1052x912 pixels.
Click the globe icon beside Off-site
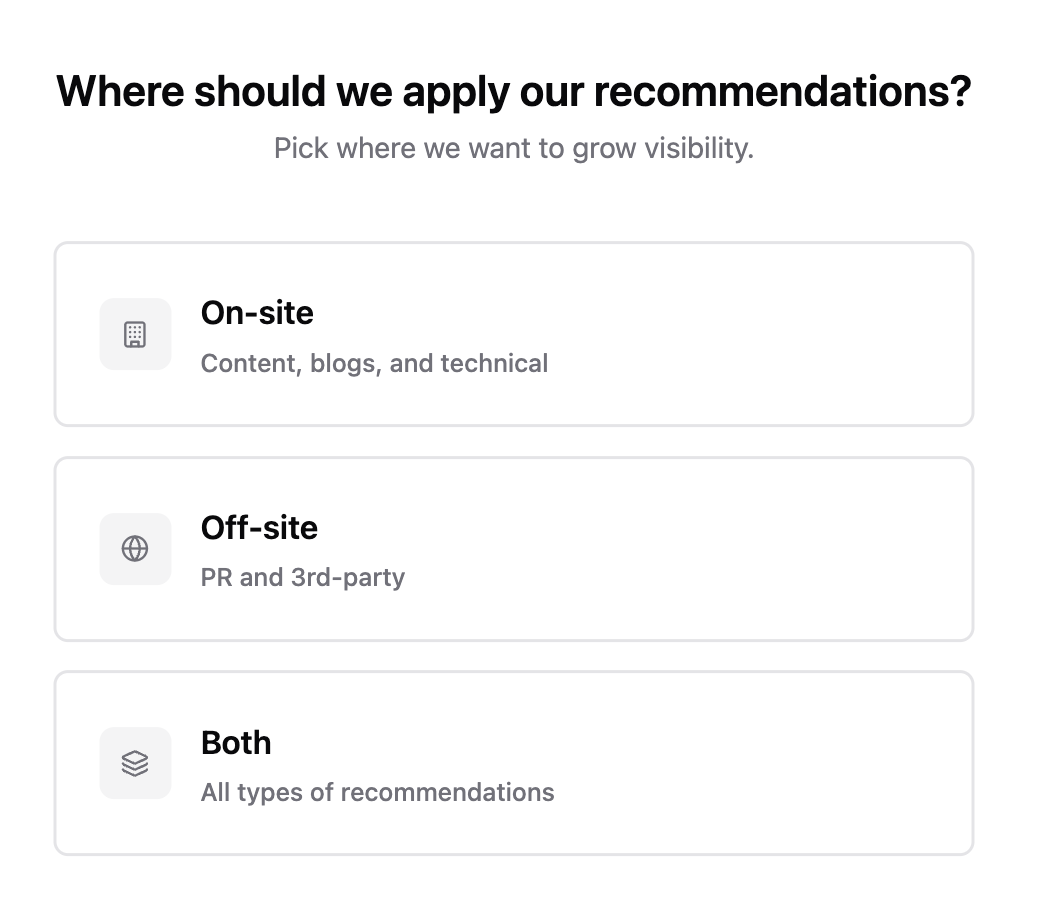click(135, 549)
